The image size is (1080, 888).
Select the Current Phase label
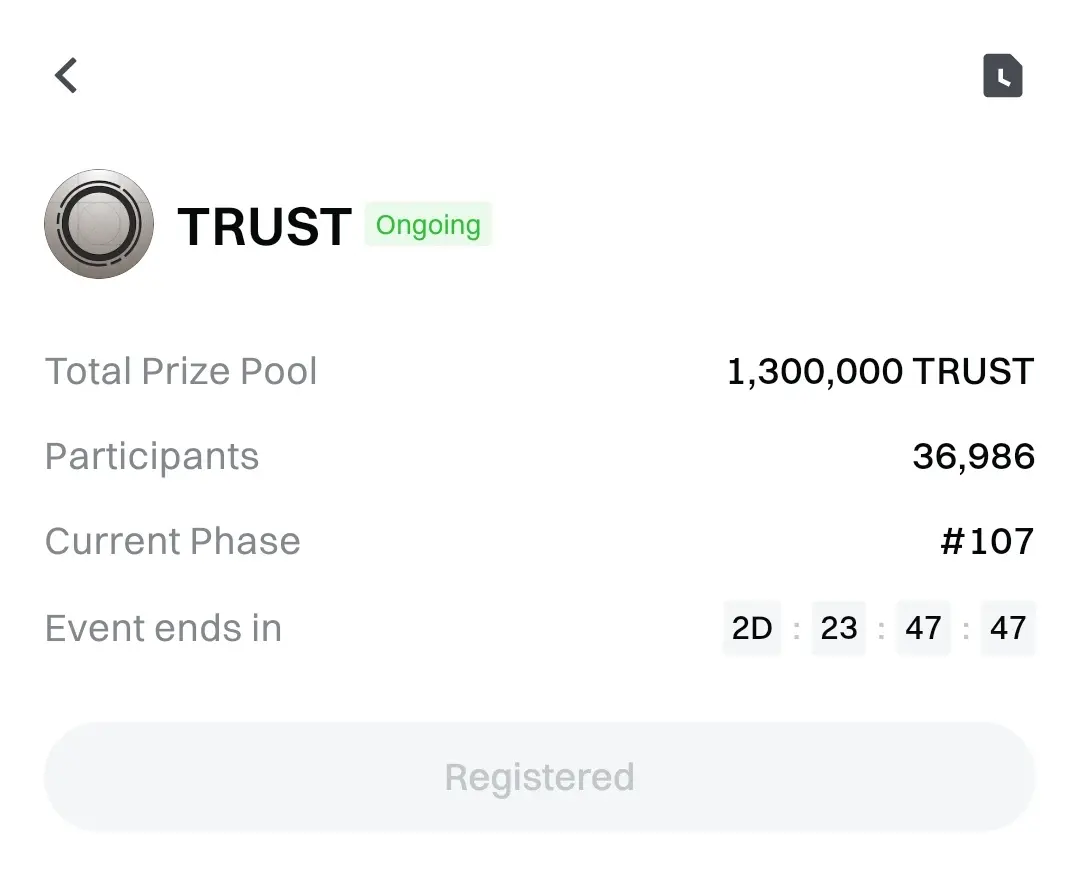click(x=173, y=542)
